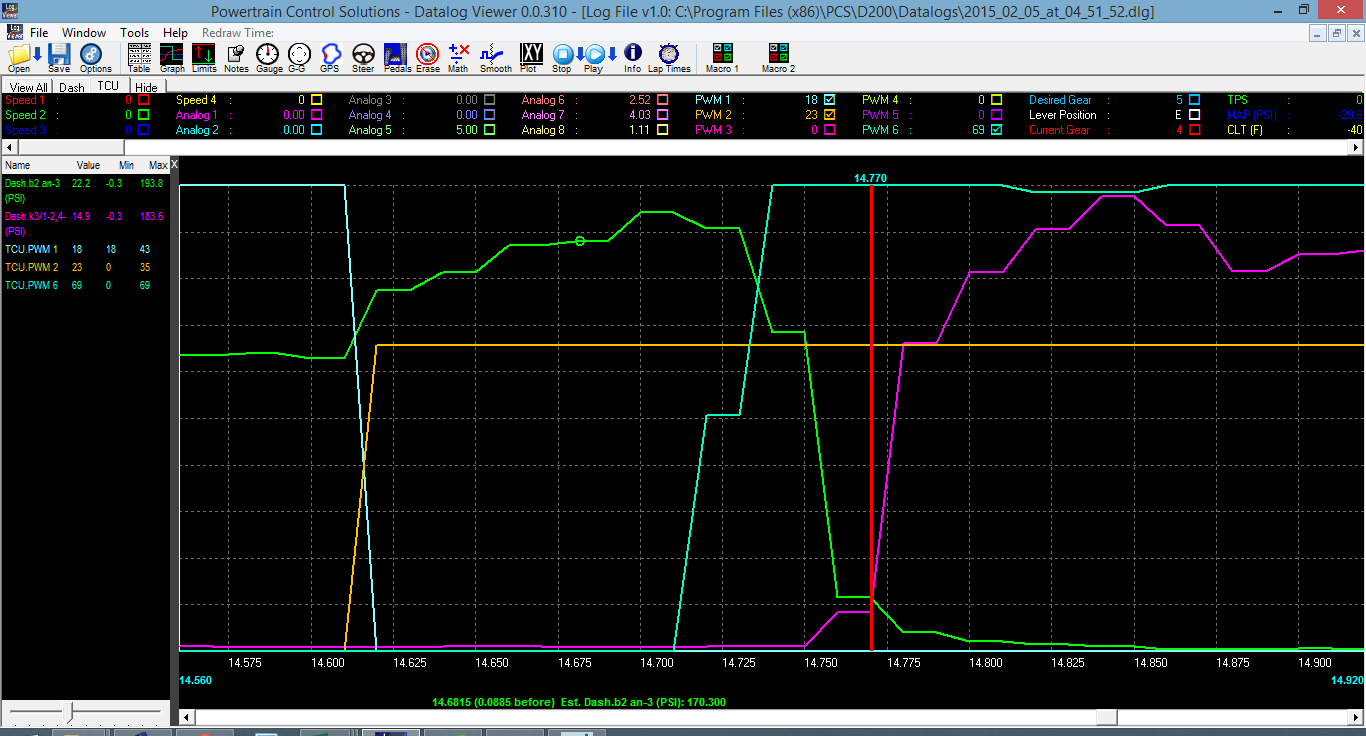The height and width of the screenshot is (736, 1366).
Task: Open the dropdown arrow next to Stop
Action: tap(579, 54)
